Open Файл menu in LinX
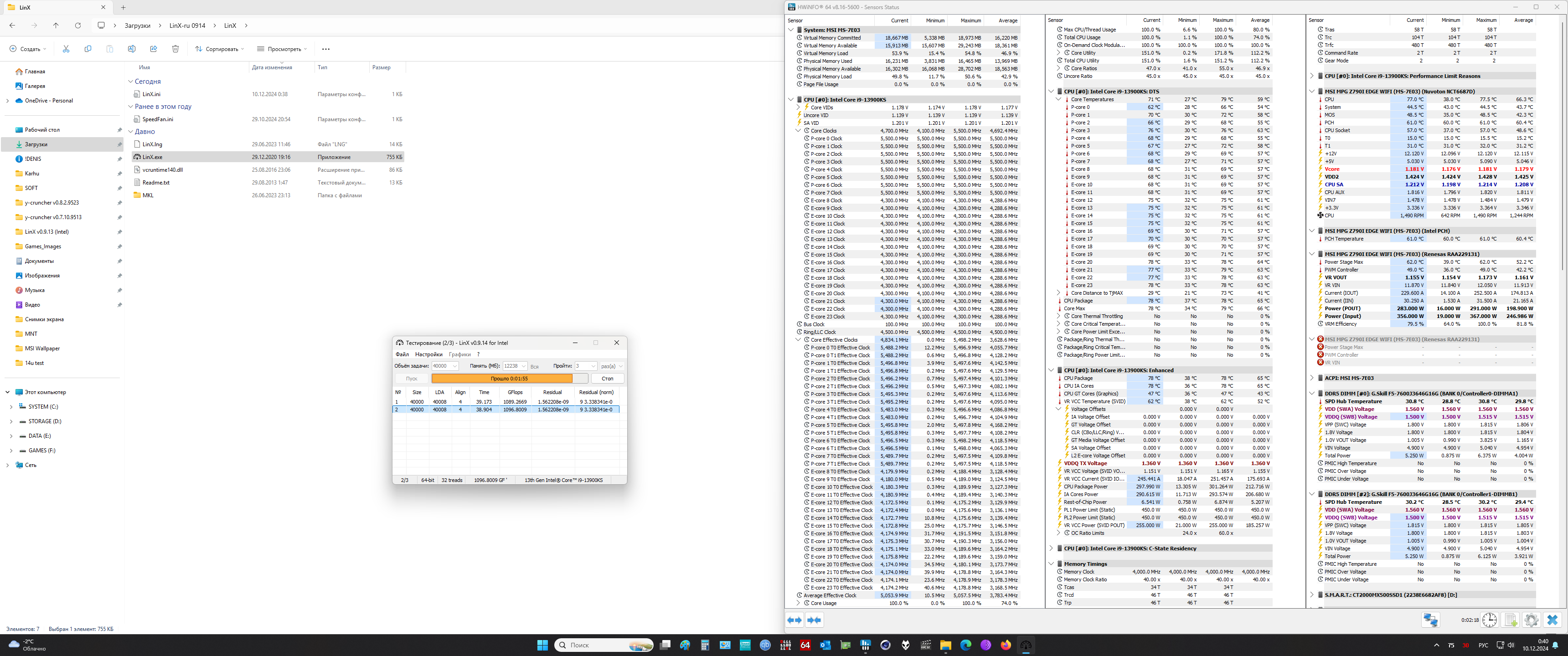Screen dimensions: 1568x656 click(402, 354)
